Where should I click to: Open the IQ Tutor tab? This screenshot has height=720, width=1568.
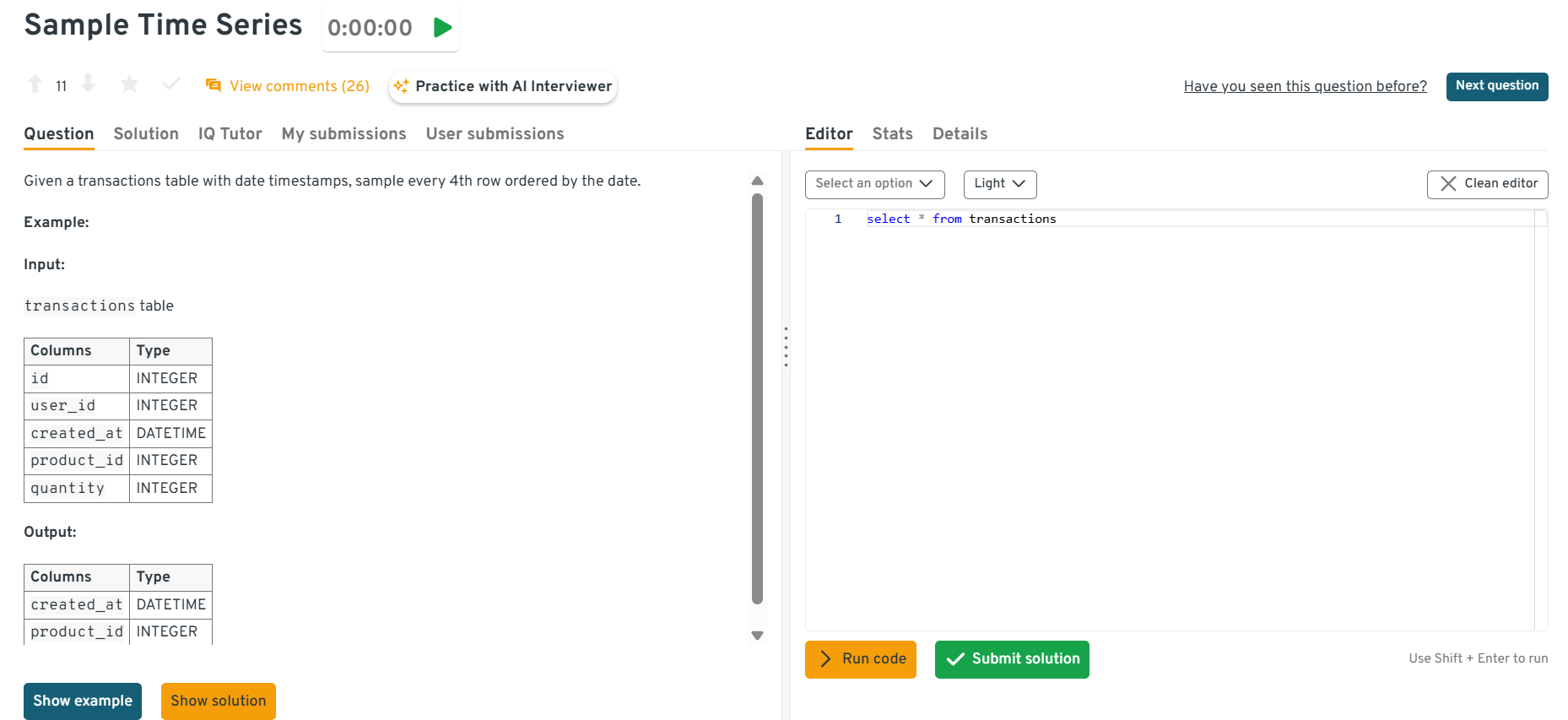pos(230,133)
